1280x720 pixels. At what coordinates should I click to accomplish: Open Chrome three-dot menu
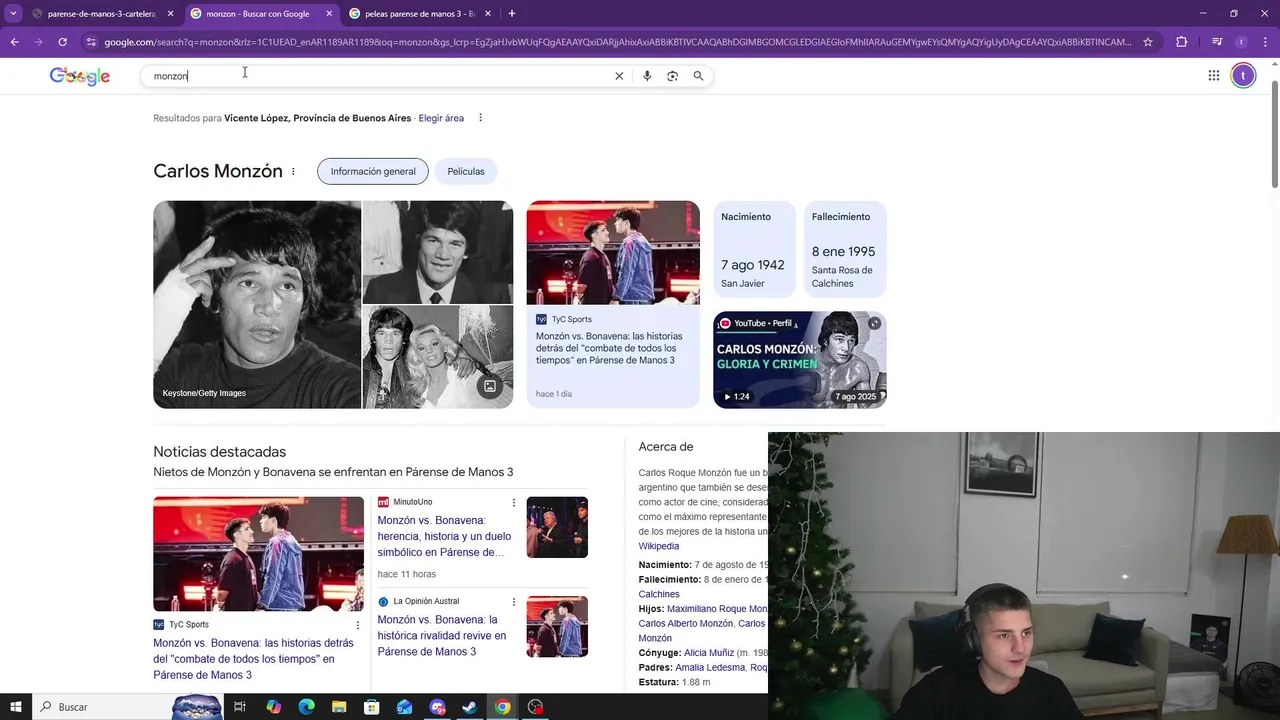pyautogui.click(x=1264, y=42)
